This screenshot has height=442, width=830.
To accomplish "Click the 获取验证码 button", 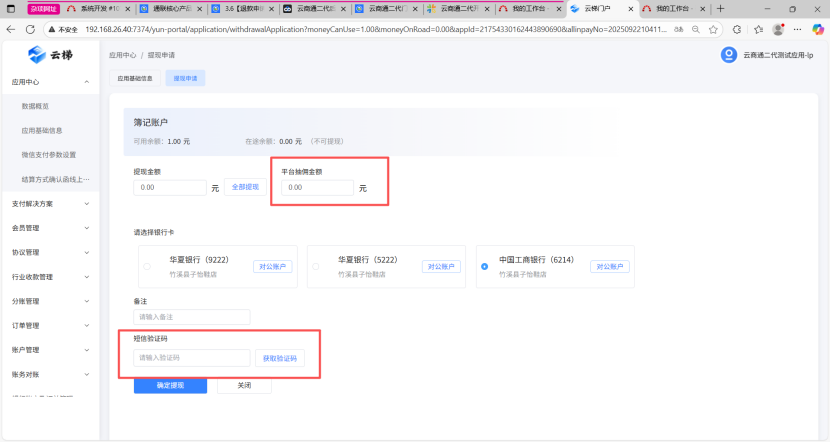I will coord(279,357).
